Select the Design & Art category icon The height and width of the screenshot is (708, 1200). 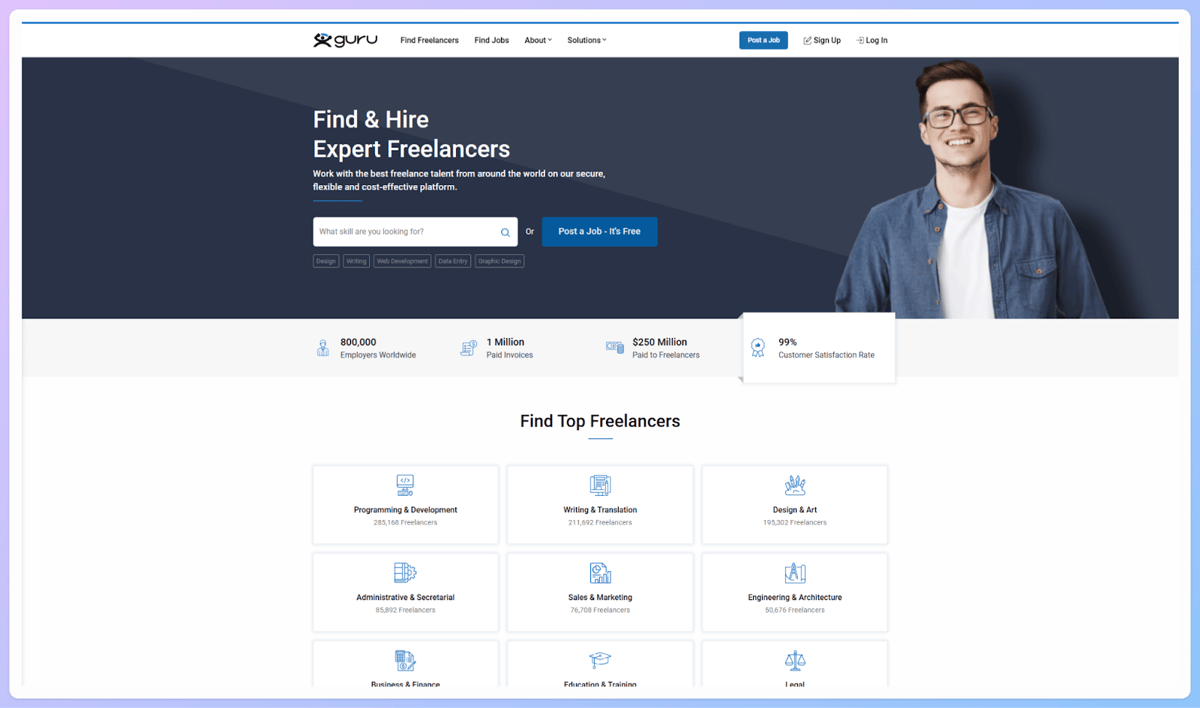coord(795,485)
